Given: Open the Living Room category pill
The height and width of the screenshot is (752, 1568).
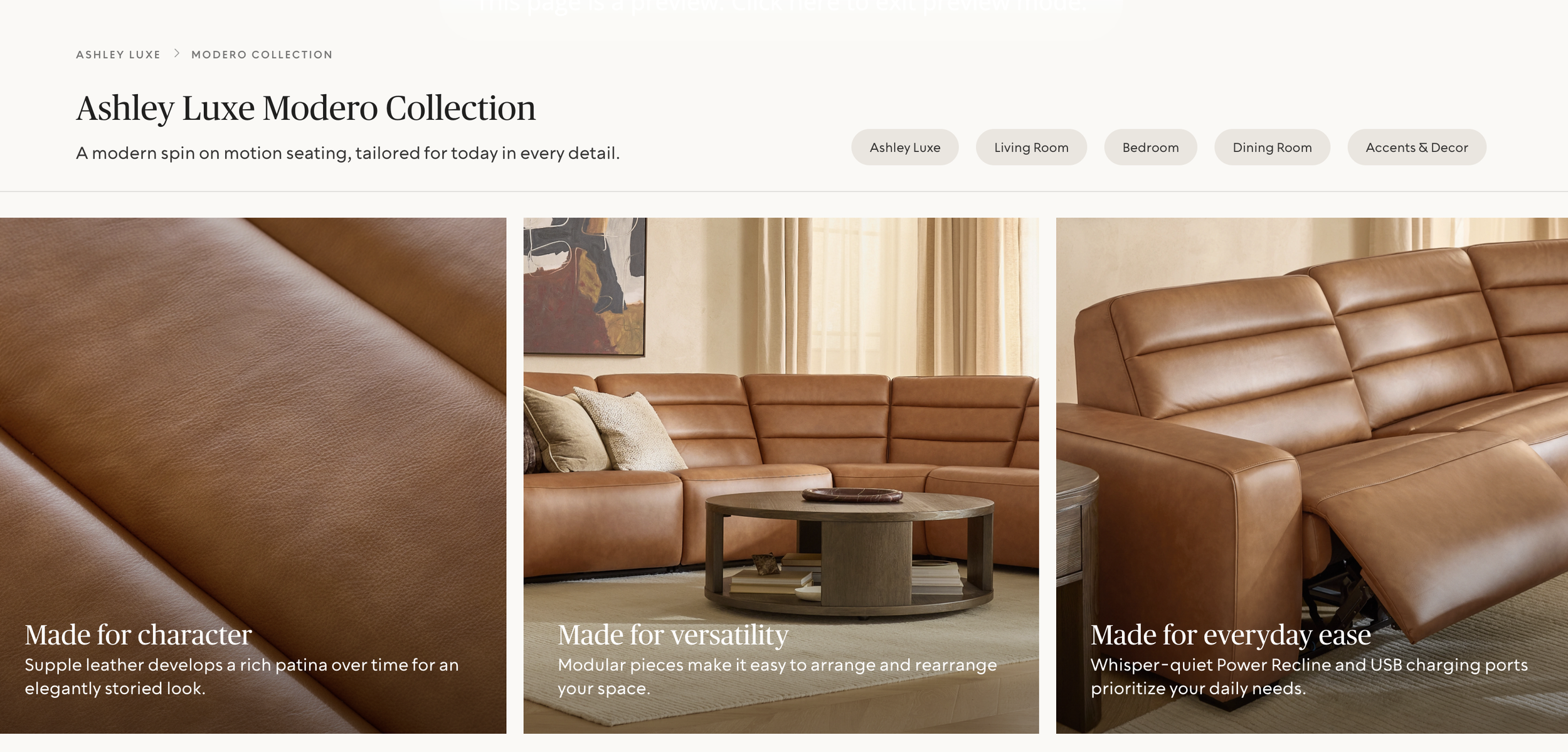Looking at the screenshot, I should click(x=1031, y=147).
